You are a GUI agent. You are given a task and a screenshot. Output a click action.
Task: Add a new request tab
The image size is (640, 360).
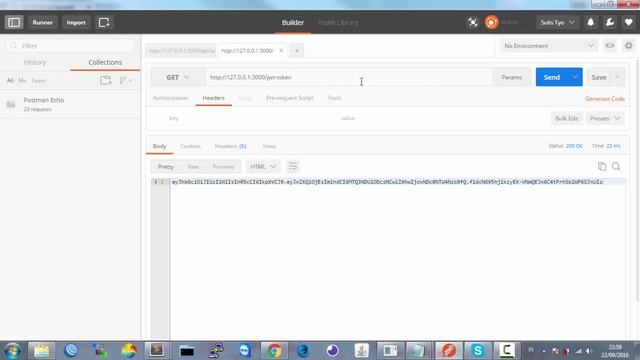click(x=297, y=51)
